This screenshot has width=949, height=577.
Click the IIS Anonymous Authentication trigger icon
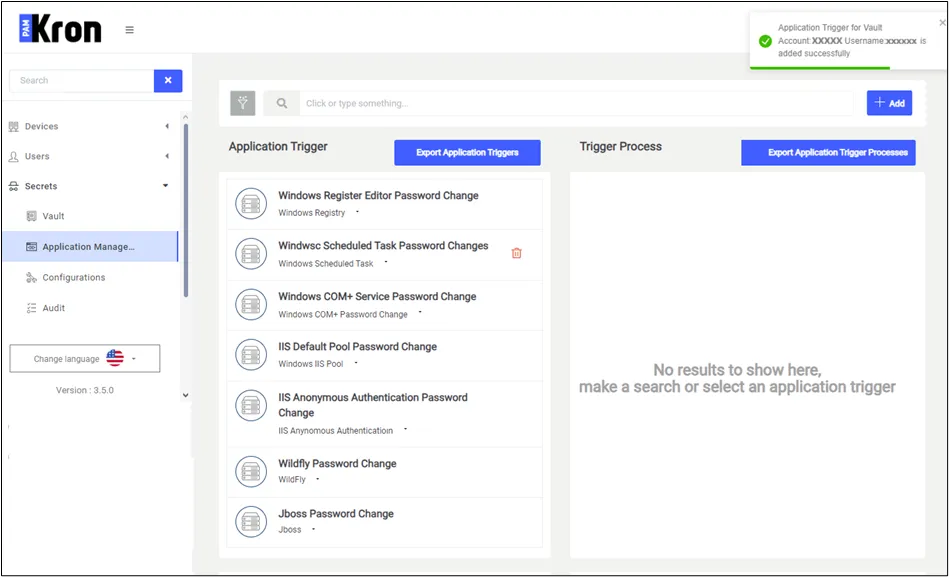[251, 405]
